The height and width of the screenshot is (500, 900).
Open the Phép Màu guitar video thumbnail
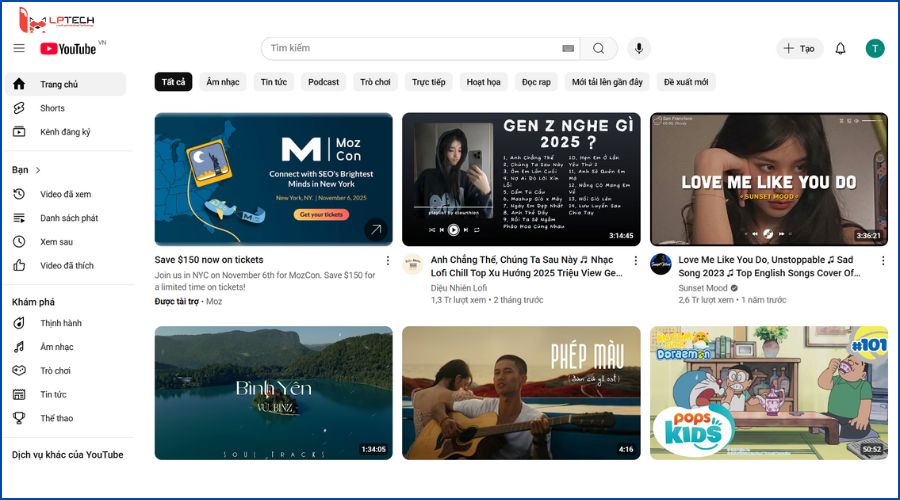(521, 393)
